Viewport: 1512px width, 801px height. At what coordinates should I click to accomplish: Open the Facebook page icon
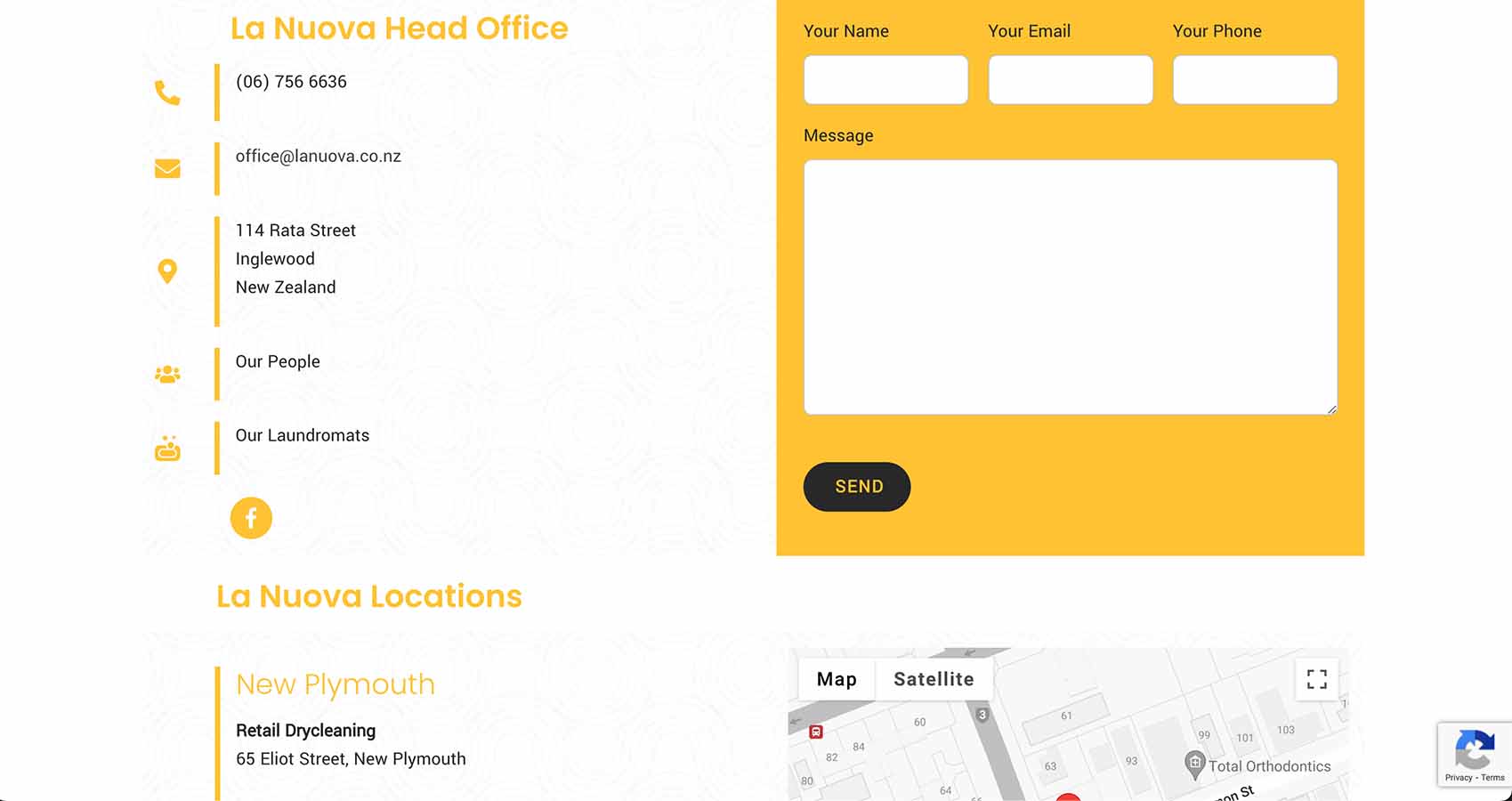pyautogui.click(x=250, y=517)
